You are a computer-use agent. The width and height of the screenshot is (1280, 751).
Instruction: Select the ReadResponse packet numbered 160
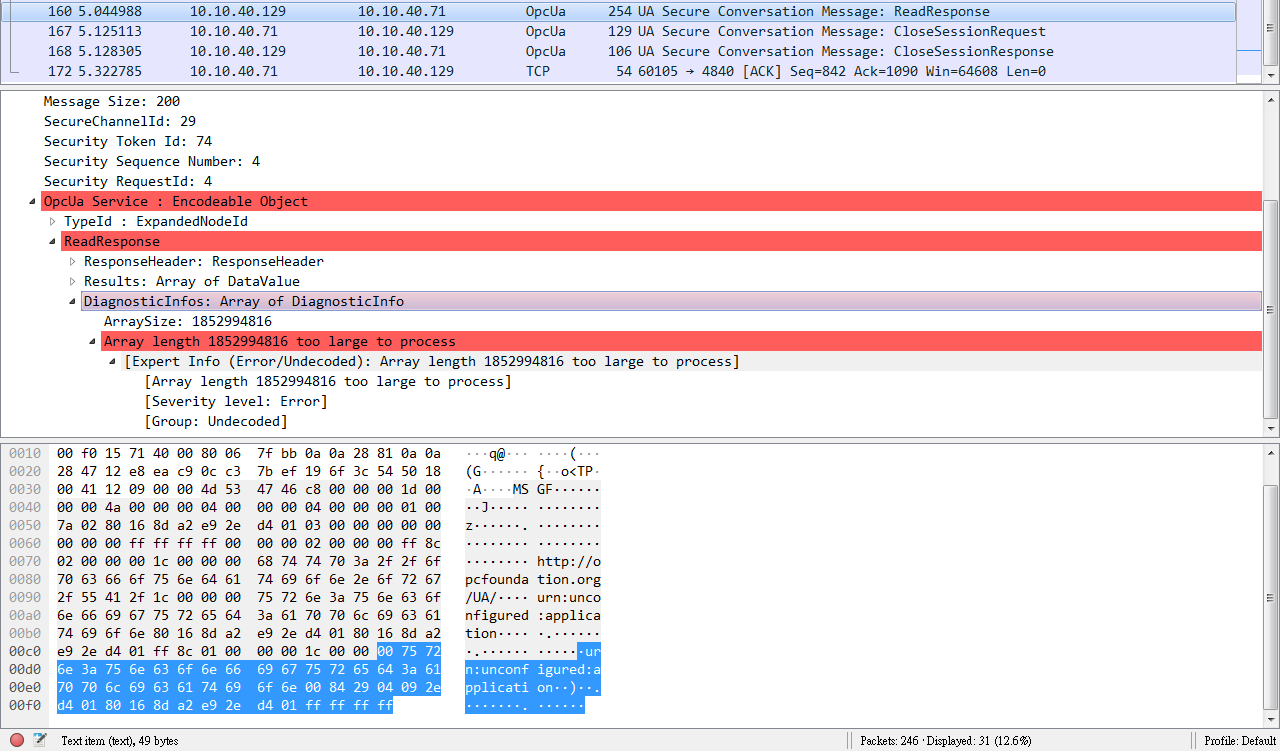point(400,11)
